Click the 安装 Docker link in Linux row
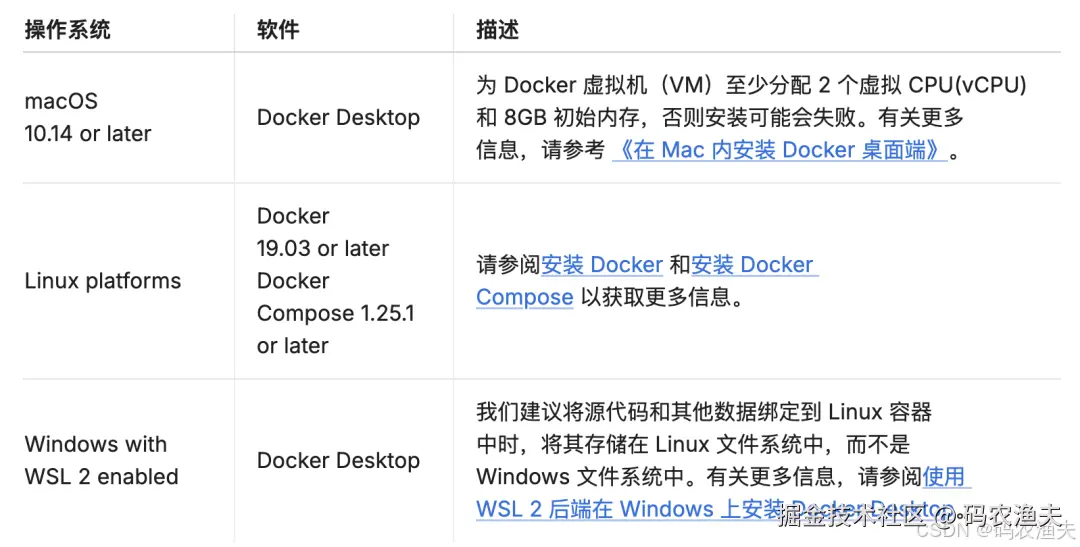 (602, 265)
